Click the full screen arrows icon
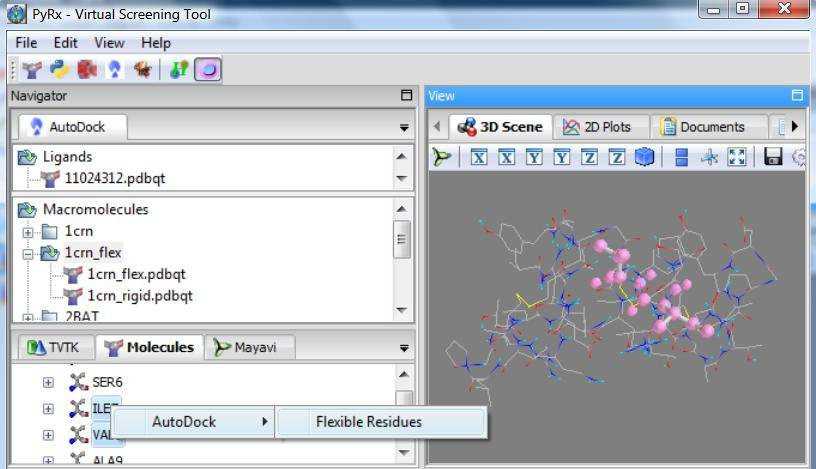Viewport: 816px width, 469px height. point(737,157)
